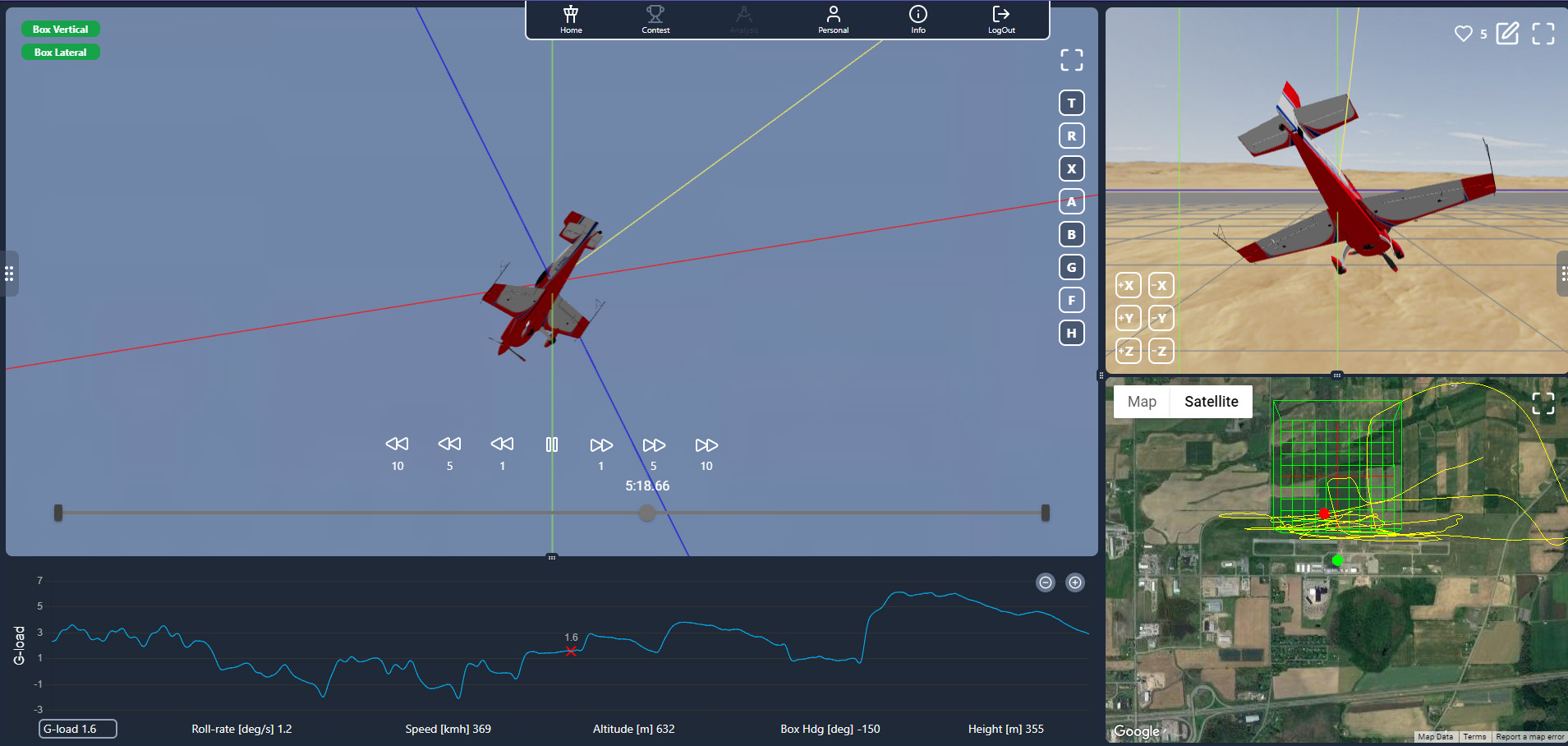The width and height of the screenshot is (1568, 746).
Task: Click the LogOut menu item
Action: (1001, 20)
